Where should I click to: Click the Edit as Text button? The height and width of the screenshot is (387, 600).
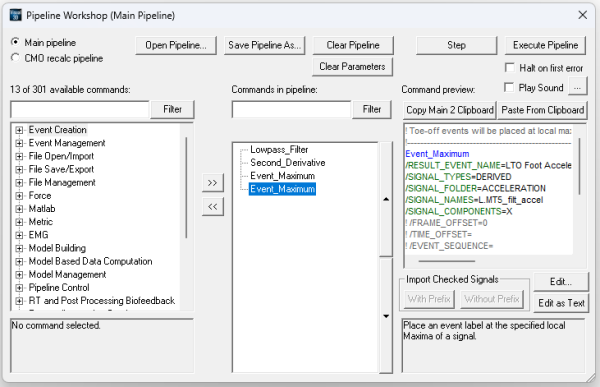coord(561,303)
